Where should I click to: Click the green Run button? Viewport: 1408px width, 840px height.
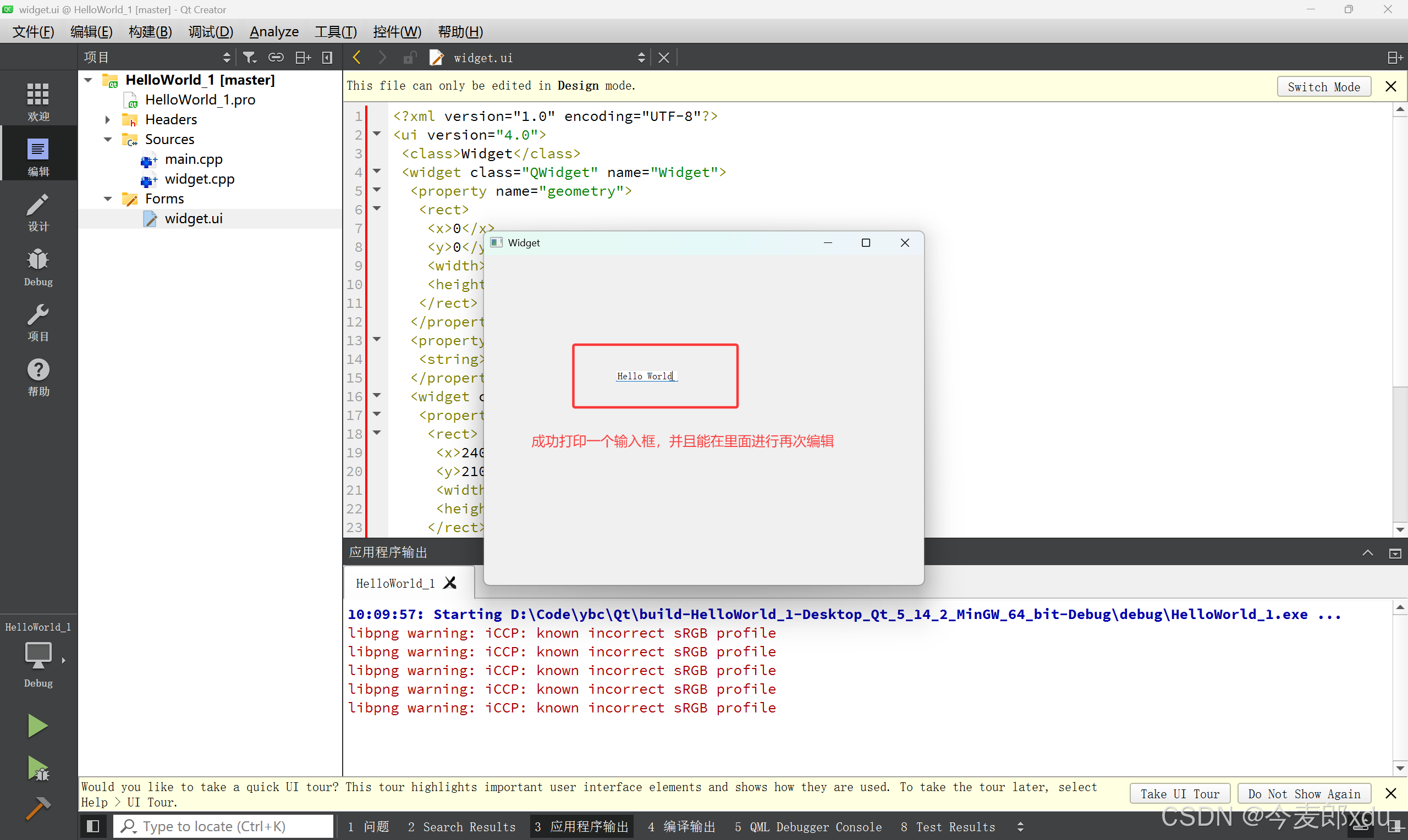[x=37, y=725]
